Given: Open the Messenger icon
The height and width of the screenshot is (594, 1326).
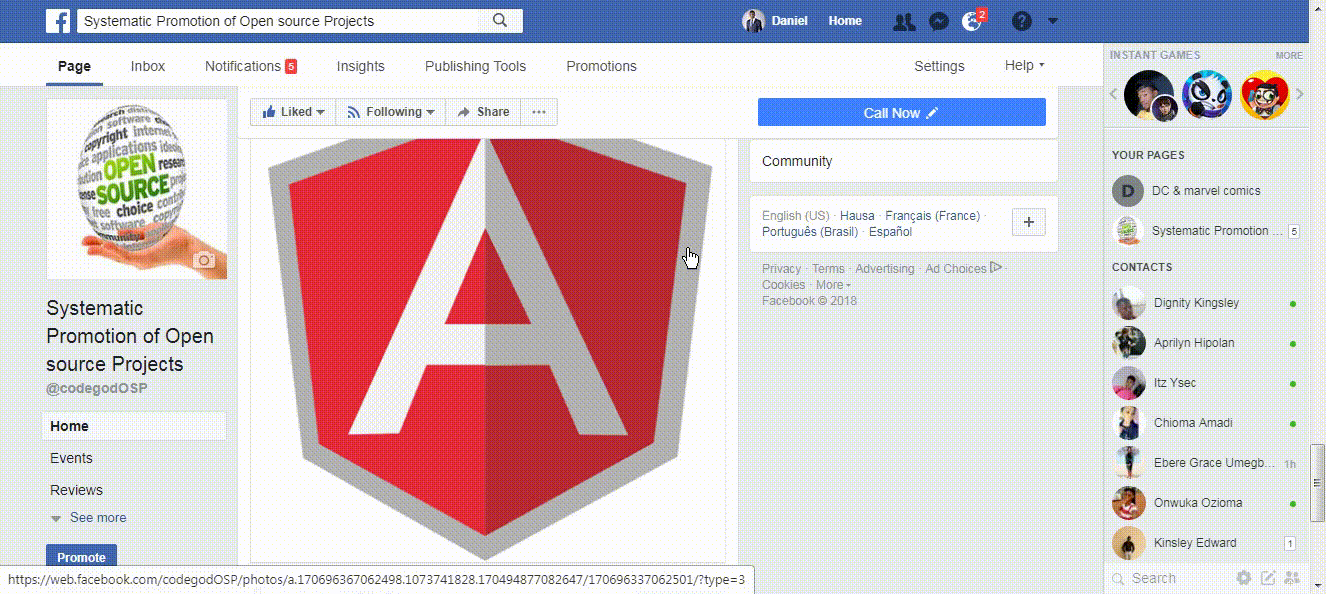Looking at the screenshot, I should pyautogui.click(x=938, y=21).
